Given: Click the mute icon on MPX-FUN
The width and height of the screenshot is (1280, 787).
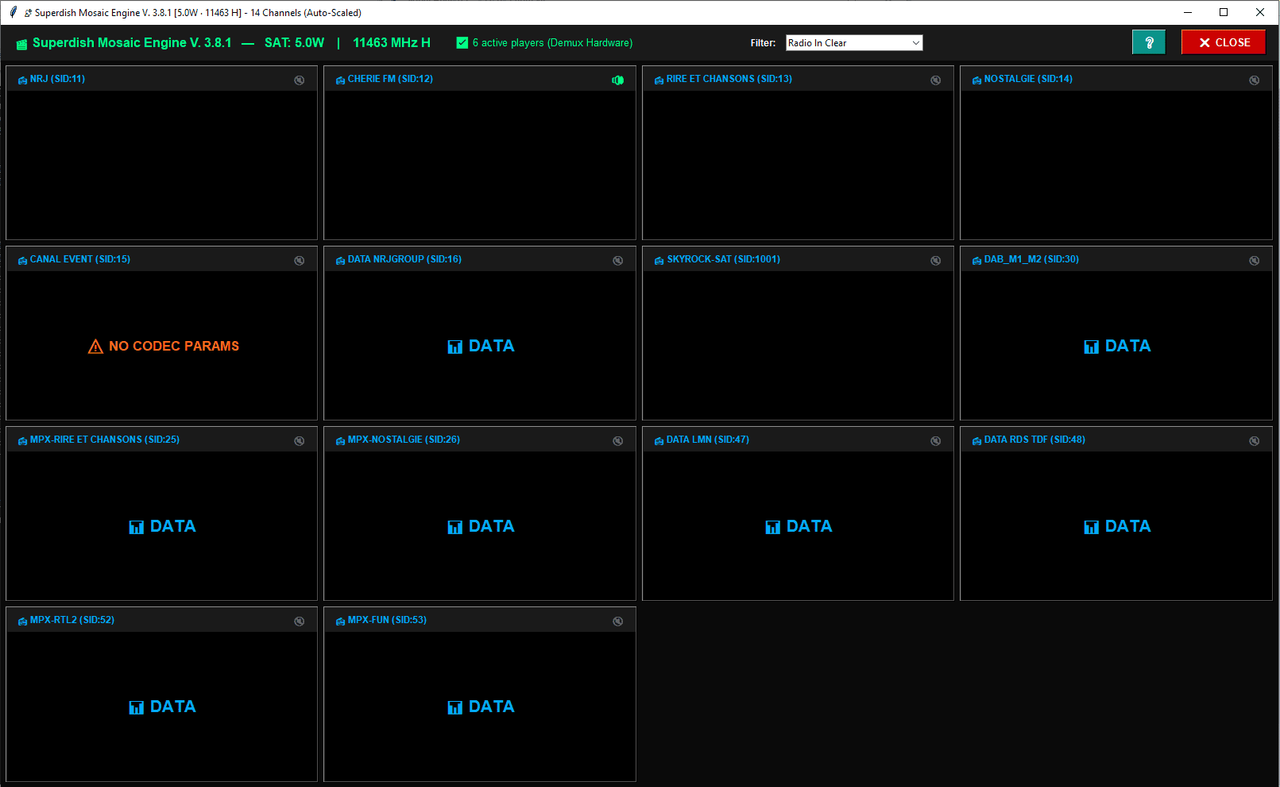Looking at the screenshot, I should pyautogui.click(x=618, y=621).
